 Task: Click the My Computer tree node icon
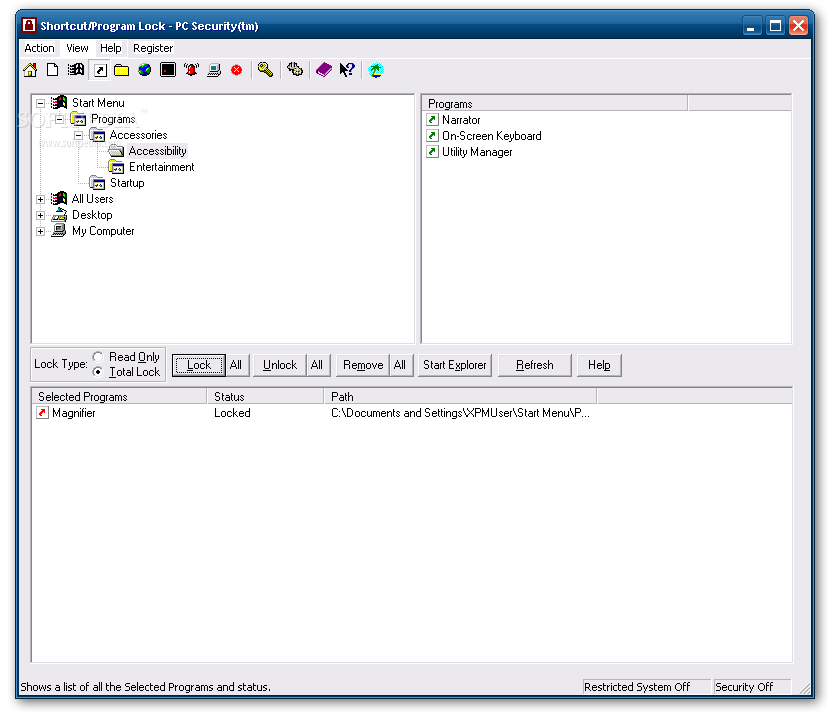(x=59, y=230)
